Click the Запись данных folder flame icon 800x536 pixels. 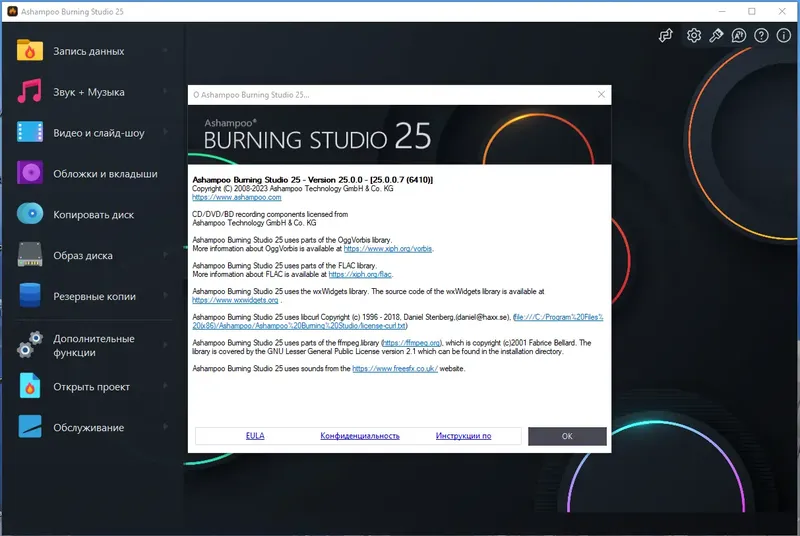click(30, 50)
